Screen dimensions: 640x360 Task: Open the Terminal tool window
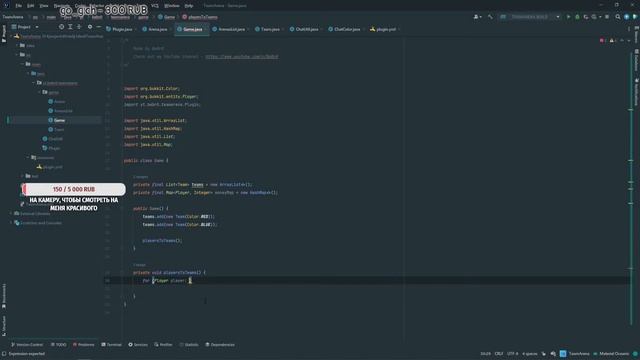pyautogui.click(x=111, y=345)
